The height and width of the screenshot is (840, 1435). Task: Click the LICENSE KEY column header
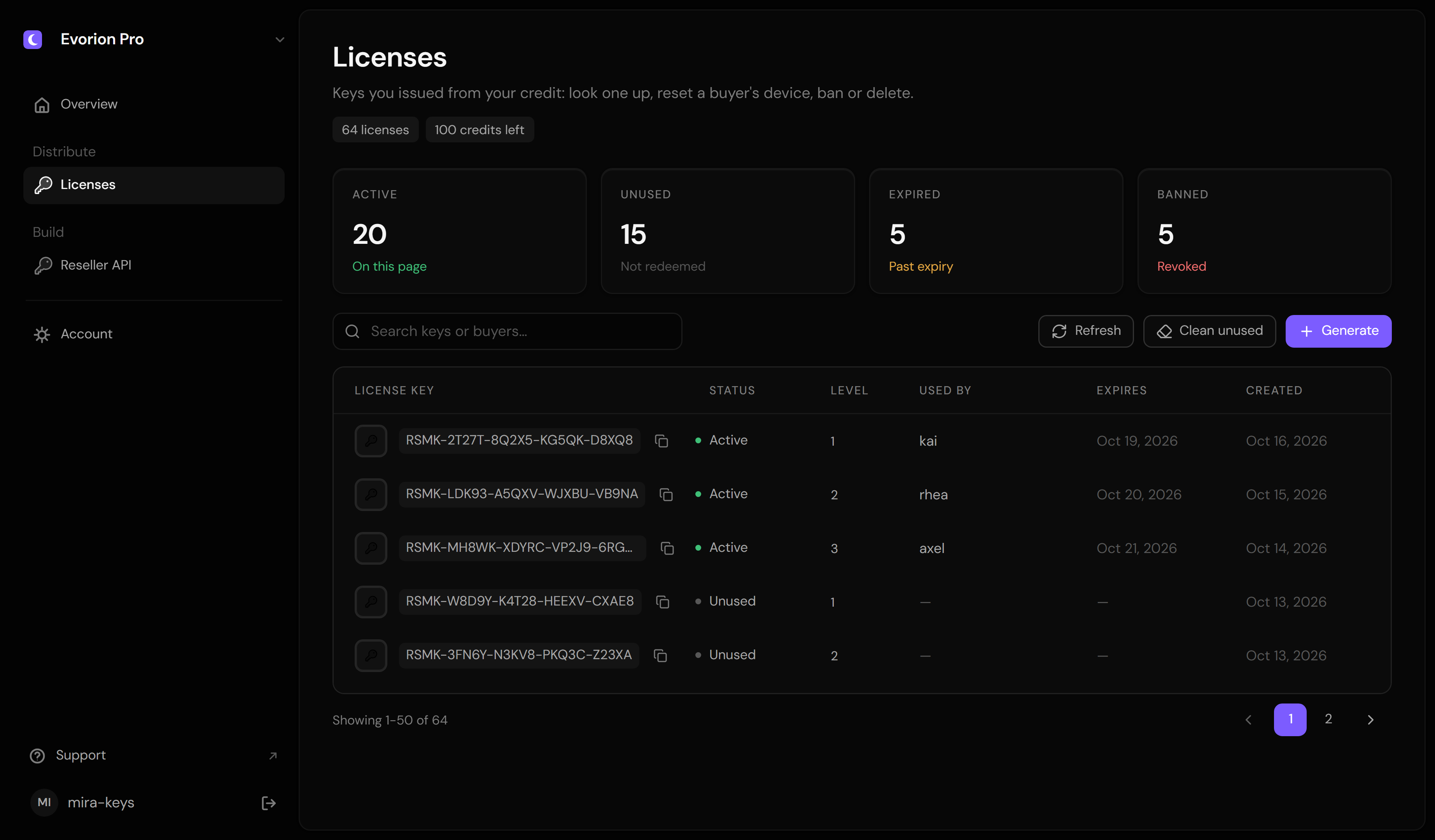[394, 391]
